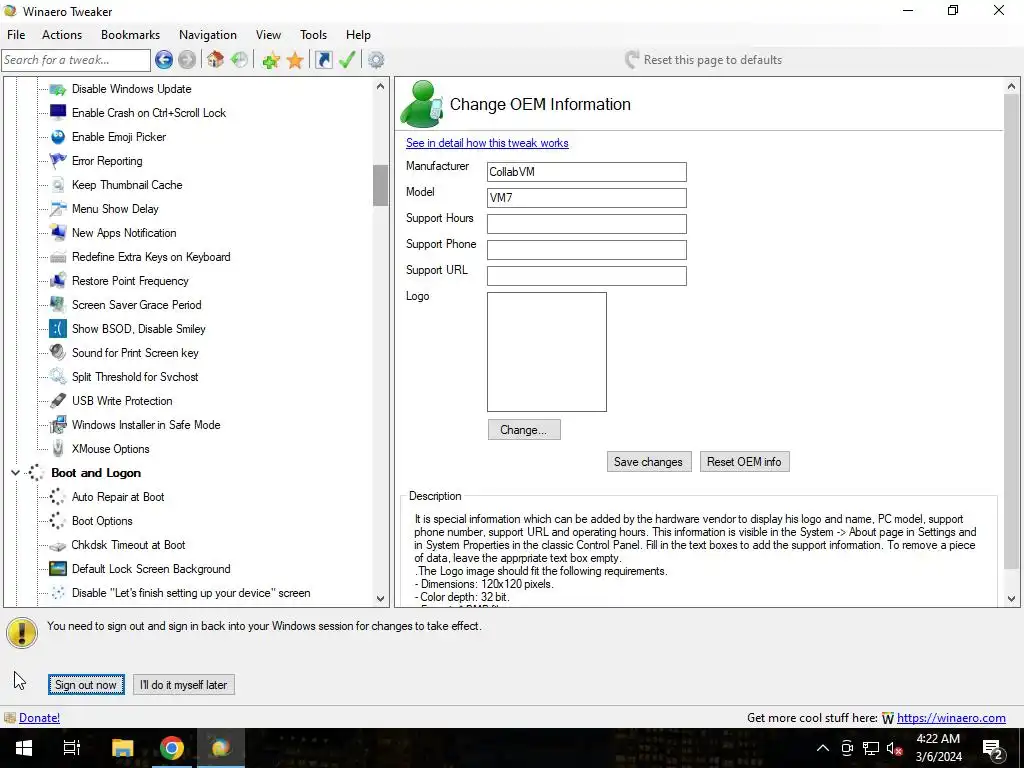Viewport: 1024px width, 768px height.
Task: Click the Manufacturer text field
Action: (x=586, y=172)
